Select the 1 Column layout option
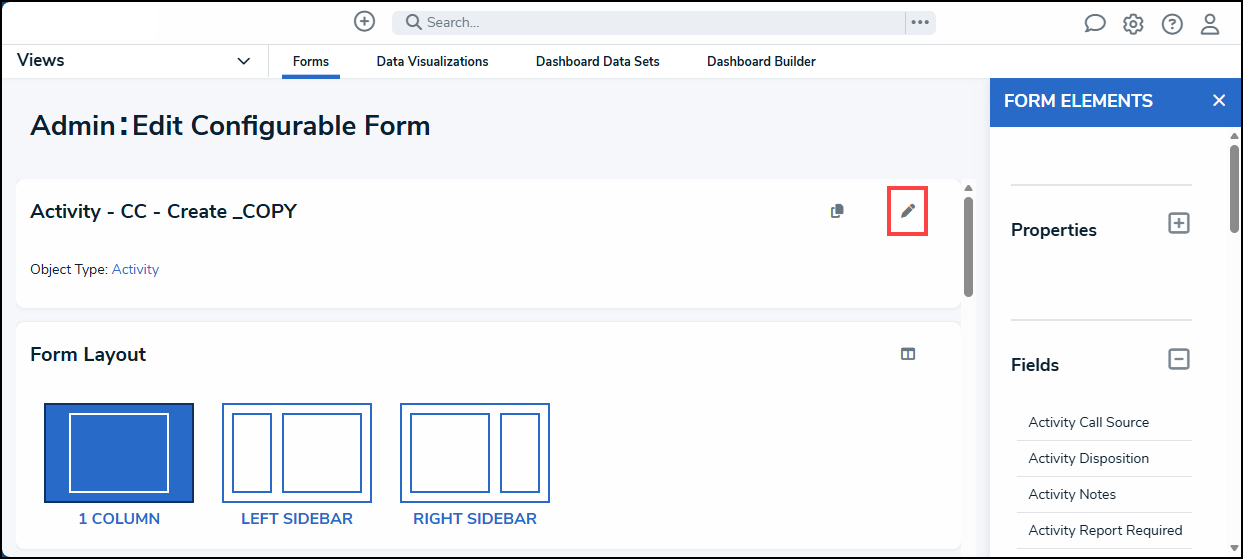Image resolution: width=1243 pixels, height=559 pixels. [x=119, y=453]
